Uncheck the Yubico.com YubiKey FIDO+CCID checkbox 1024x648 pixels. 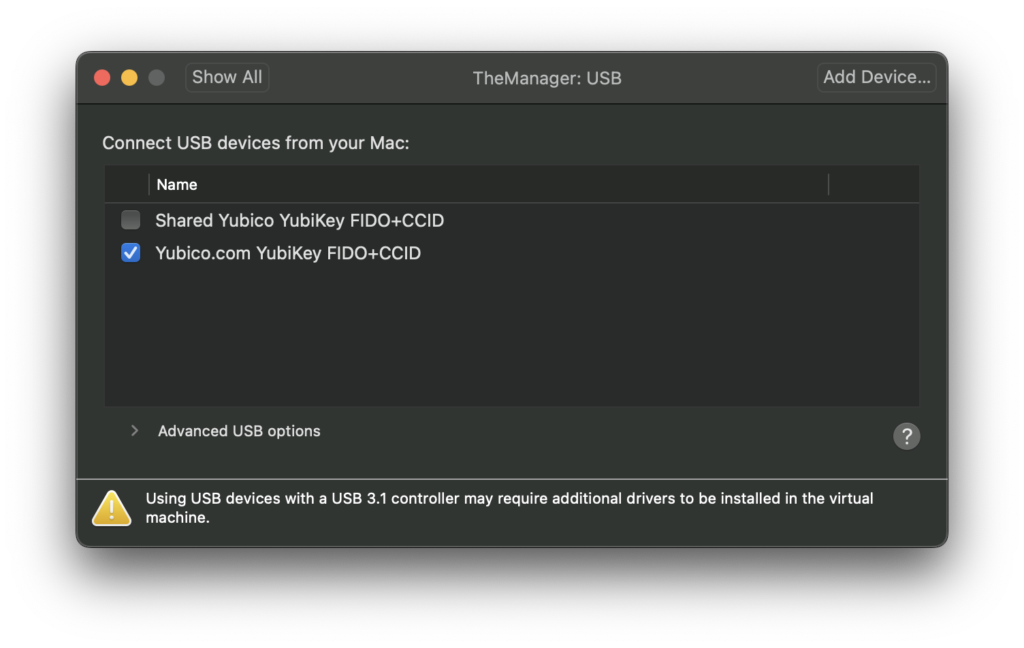pos(131,253)
